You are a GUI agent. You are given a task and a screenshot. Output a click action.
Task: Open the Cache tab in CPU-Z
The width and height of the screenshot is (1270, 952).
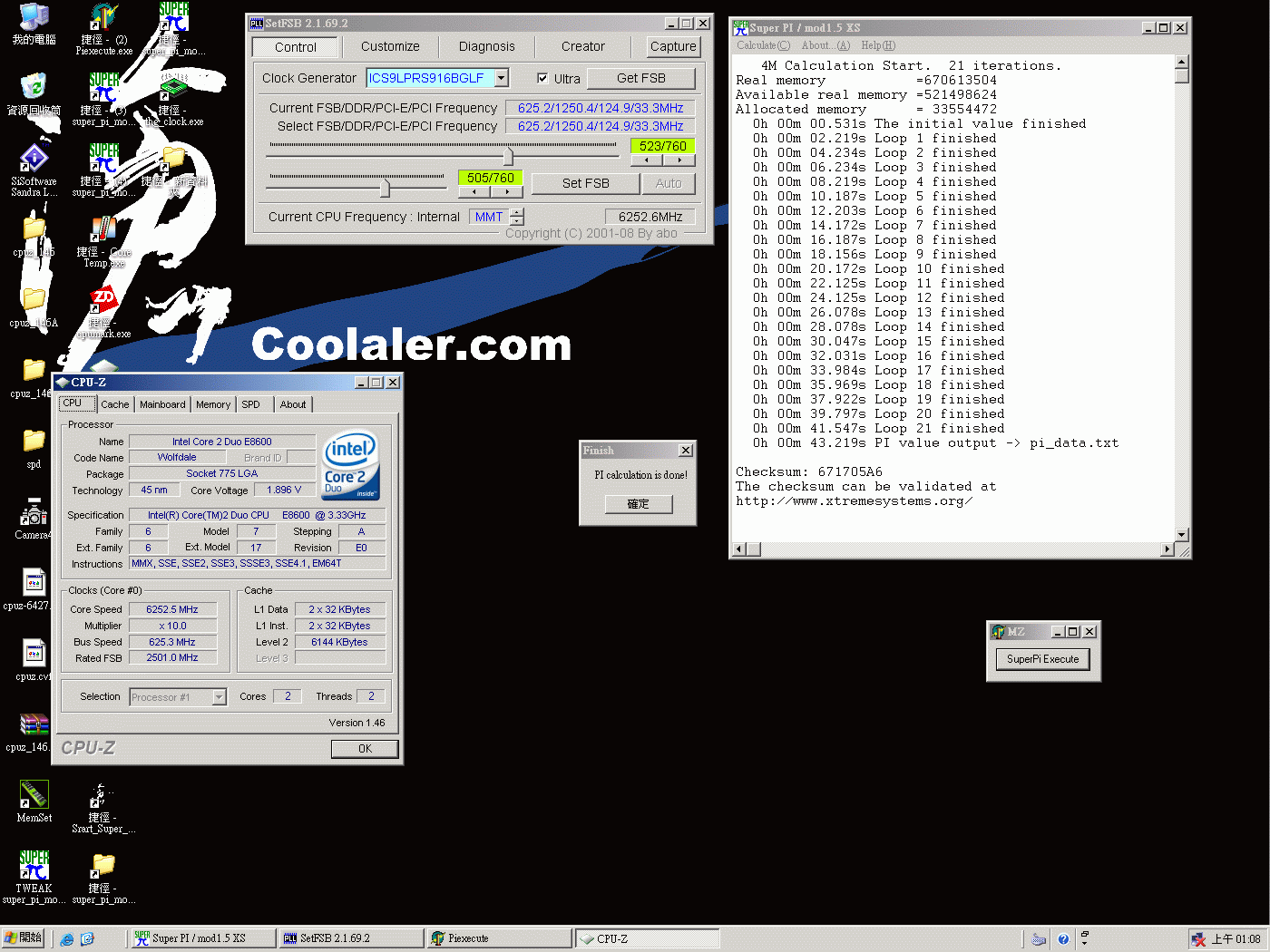click(115, 404)
